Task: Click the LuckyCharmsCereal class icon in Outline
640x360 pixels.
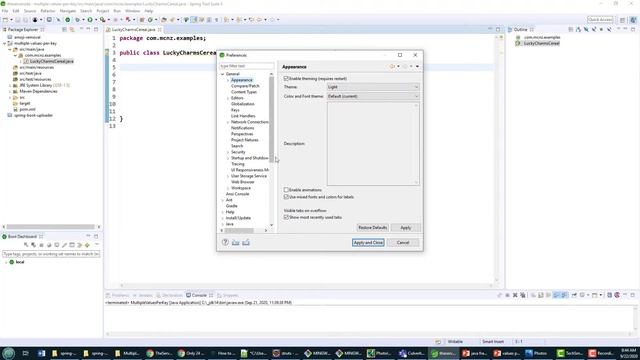Action: coord(518,43)
